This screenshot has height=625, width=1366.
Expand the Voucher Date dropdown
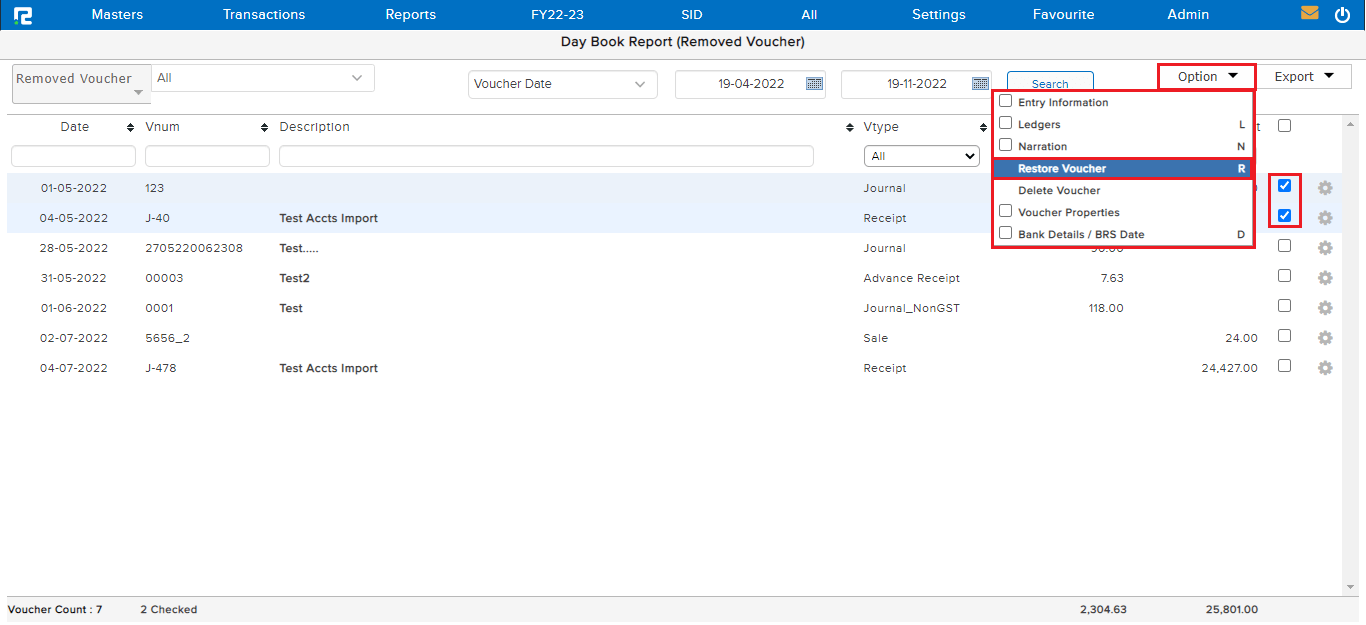562,85
